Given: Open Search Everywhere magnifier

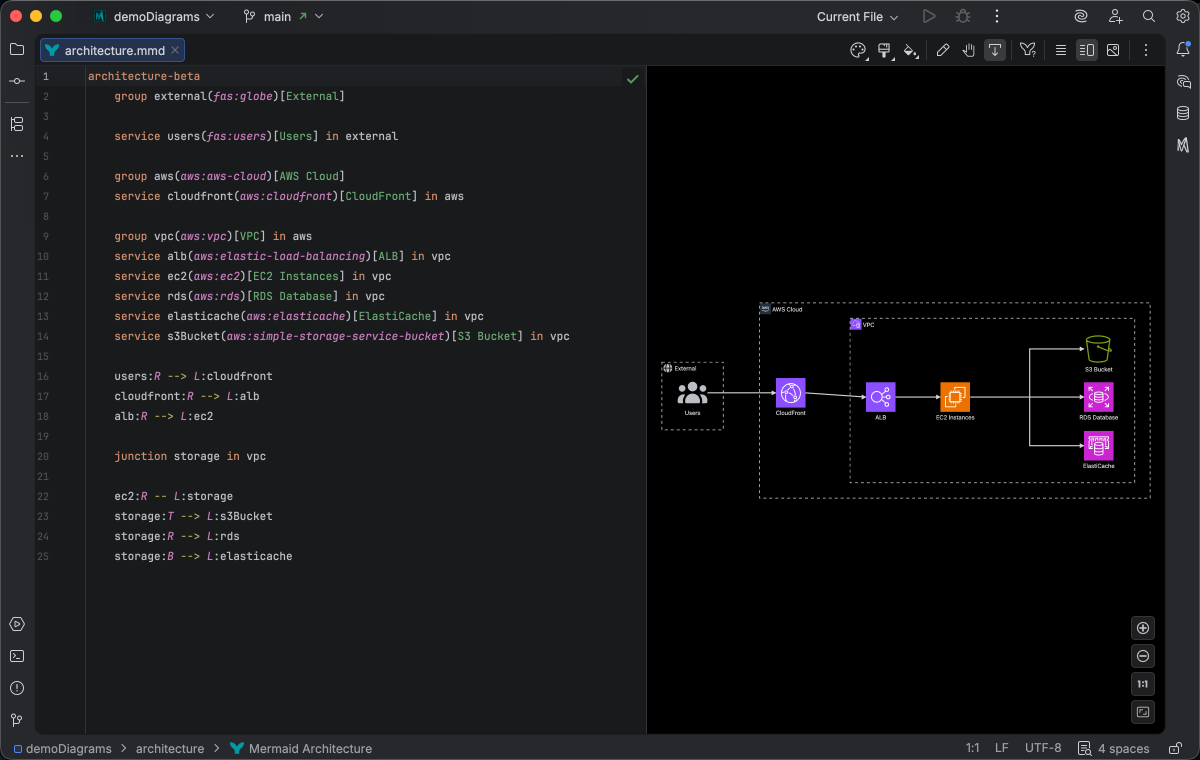Looking at the screenshot, I should coord(1149,16).
